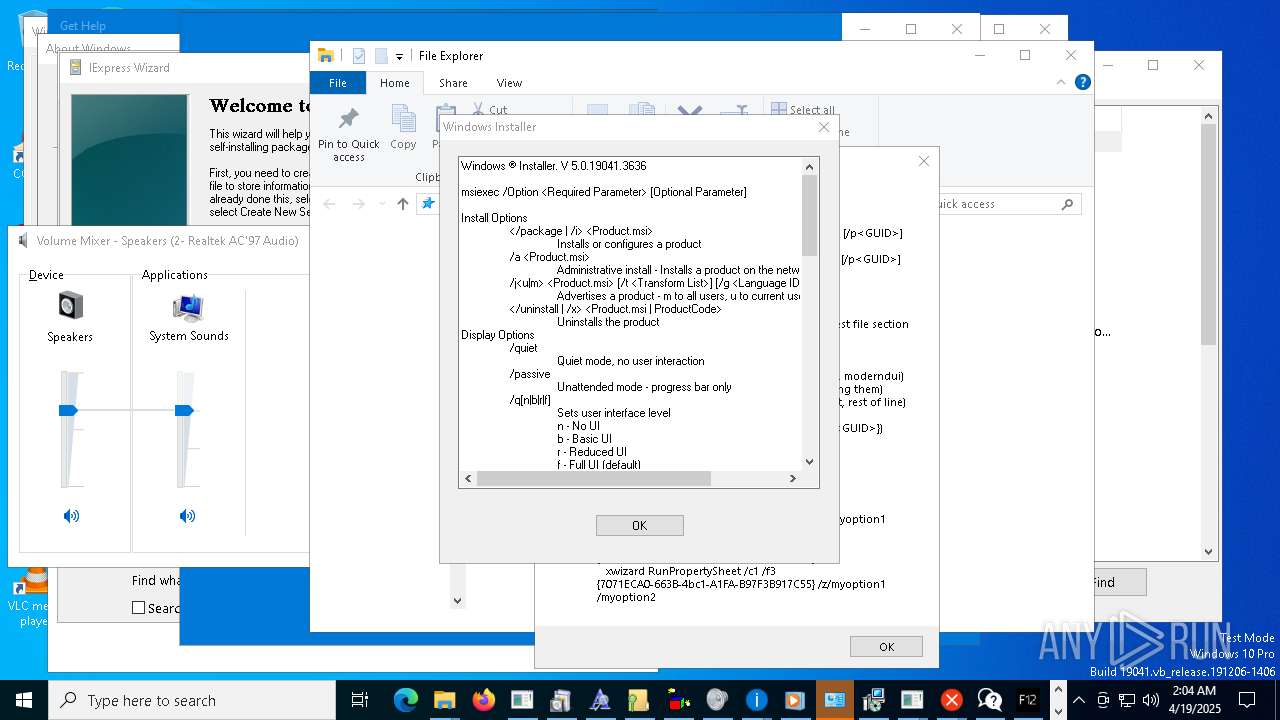Click the F12 taskbar icon
Viewport: 1280px width, 720px height.
(1027, 700)
